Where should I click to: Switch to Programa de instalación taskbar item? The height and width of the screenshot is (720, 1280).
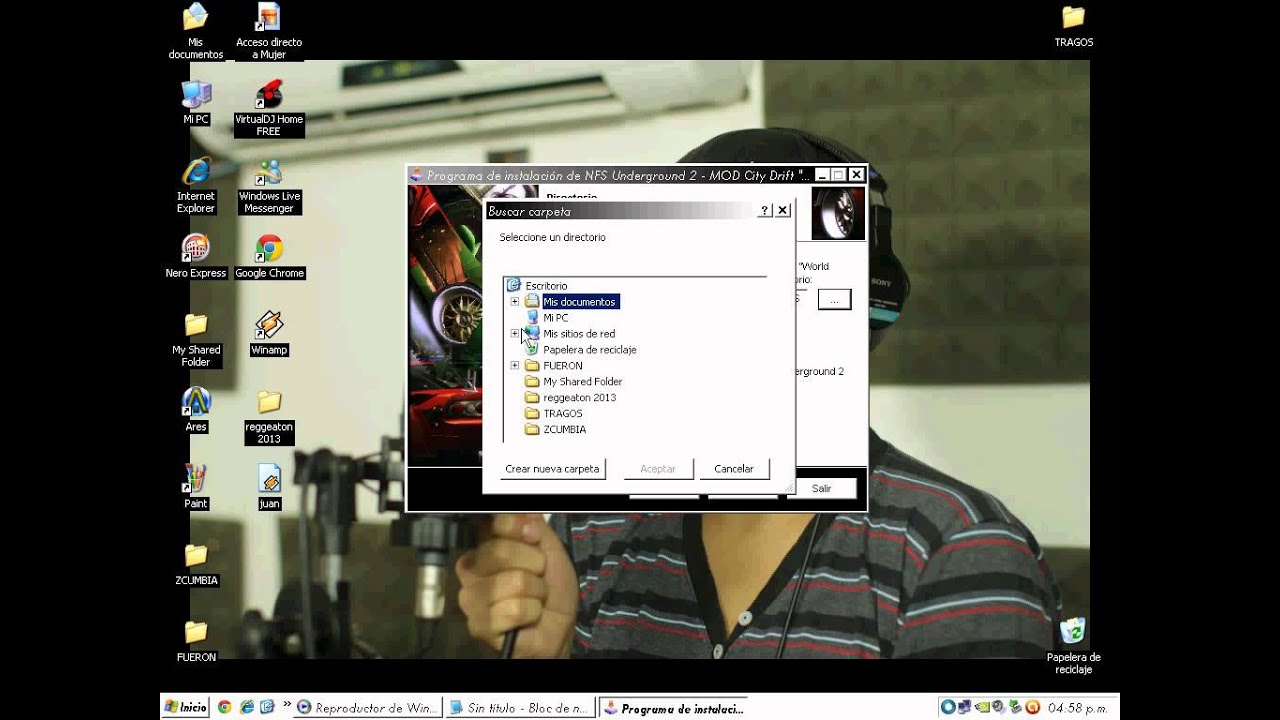[674, 708]
